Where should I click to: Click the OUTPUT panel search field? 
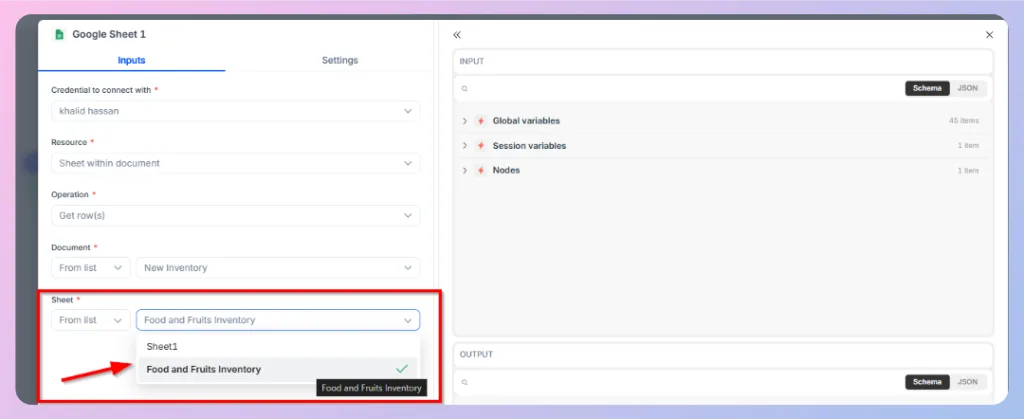click(679, 382)
